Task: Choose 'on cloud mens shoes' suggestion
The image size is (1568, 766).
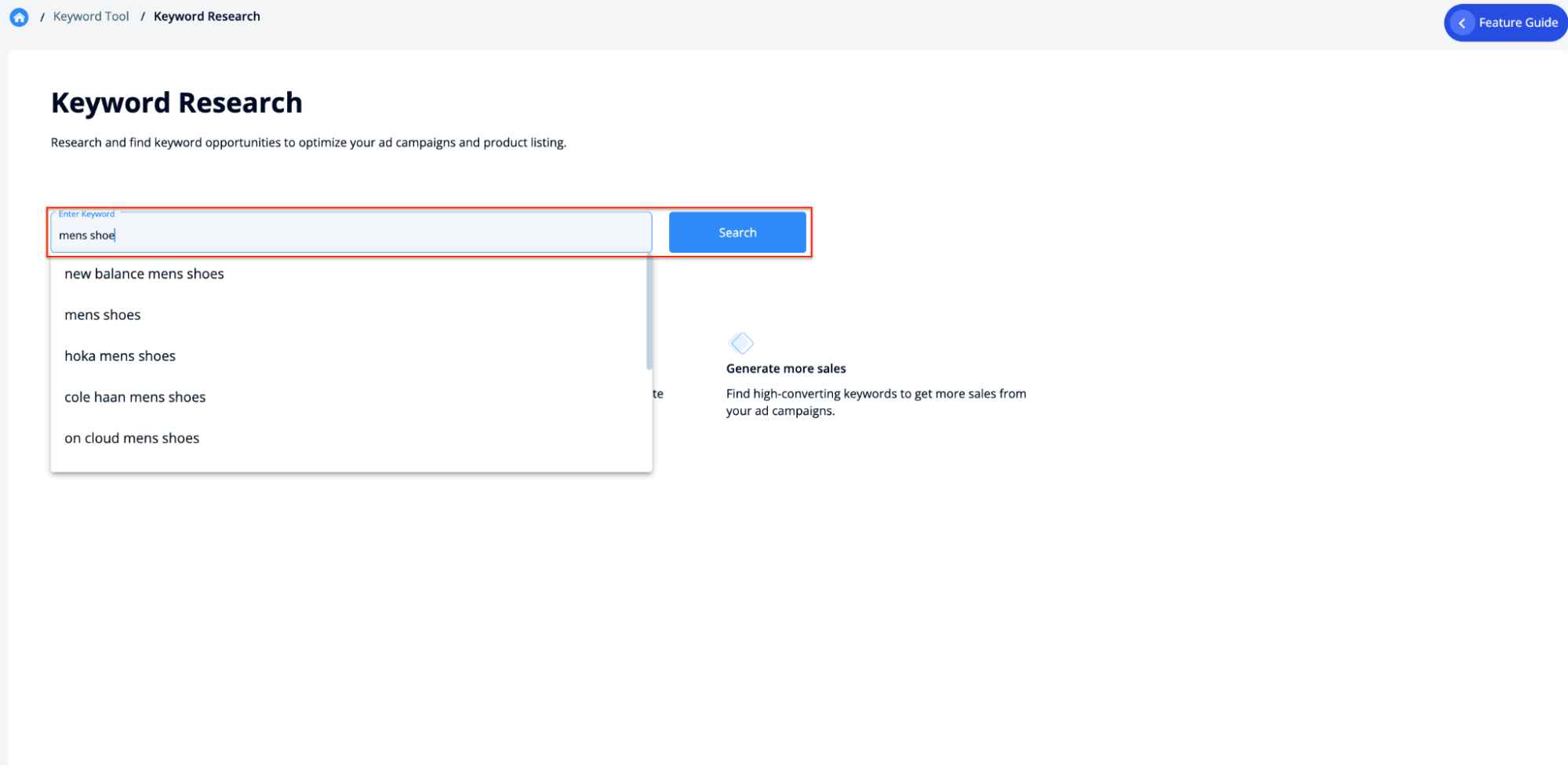Action: [x=351, y=438]
